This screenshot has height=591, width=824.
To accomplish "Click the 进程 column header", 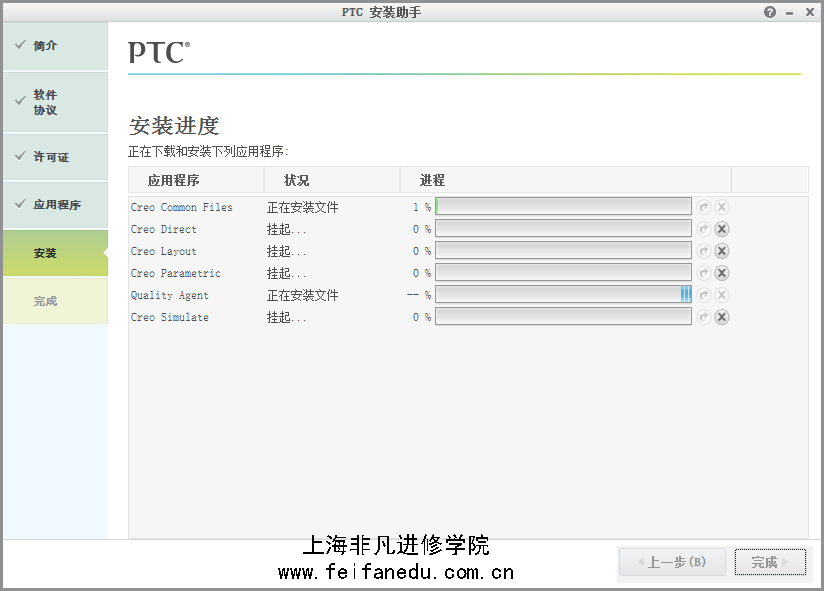I will (565, 180).
